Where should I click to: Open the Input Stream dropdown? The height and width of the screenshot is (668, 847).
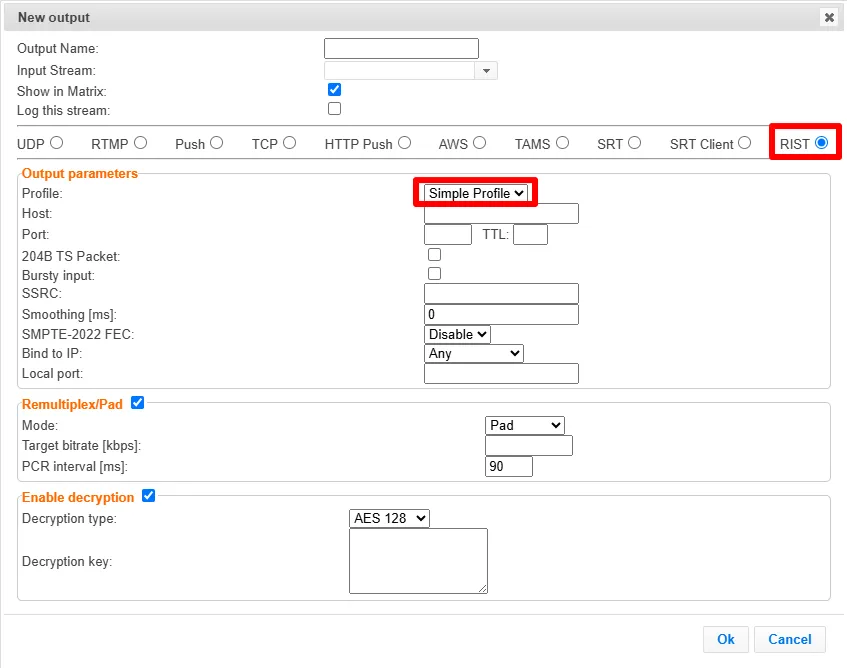point(486,71)
